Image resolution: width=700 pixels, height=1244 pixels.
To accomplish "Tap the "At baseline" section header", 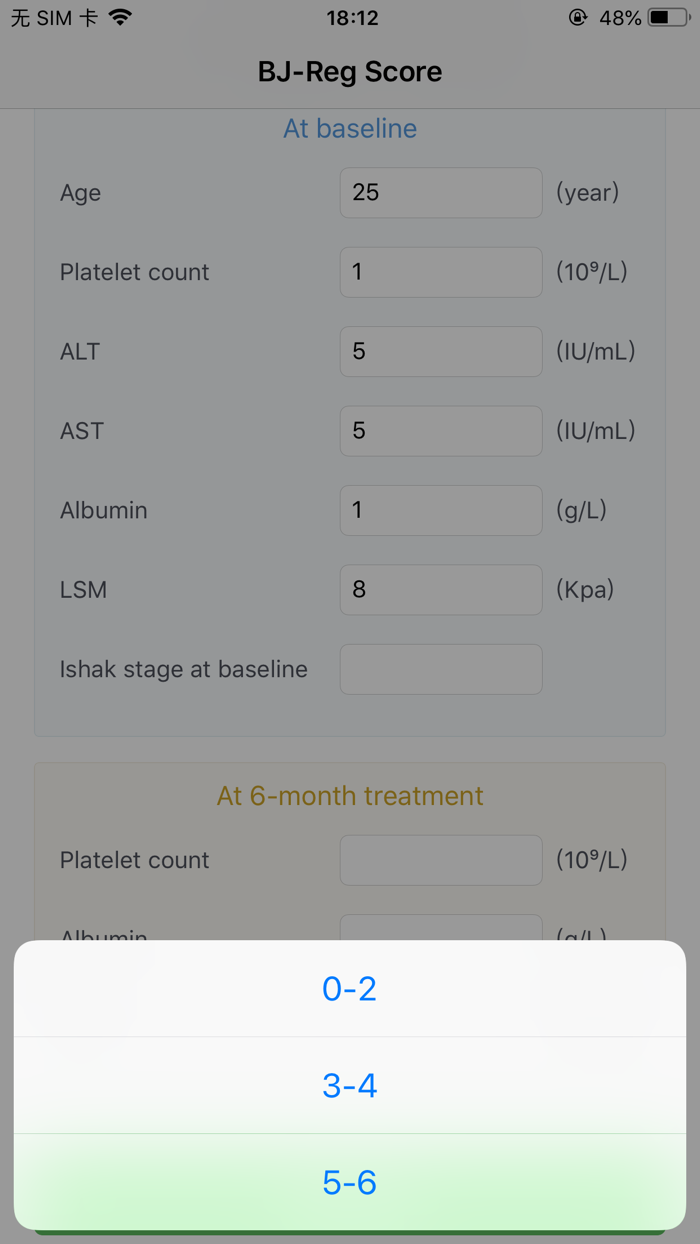I will 350,128.
